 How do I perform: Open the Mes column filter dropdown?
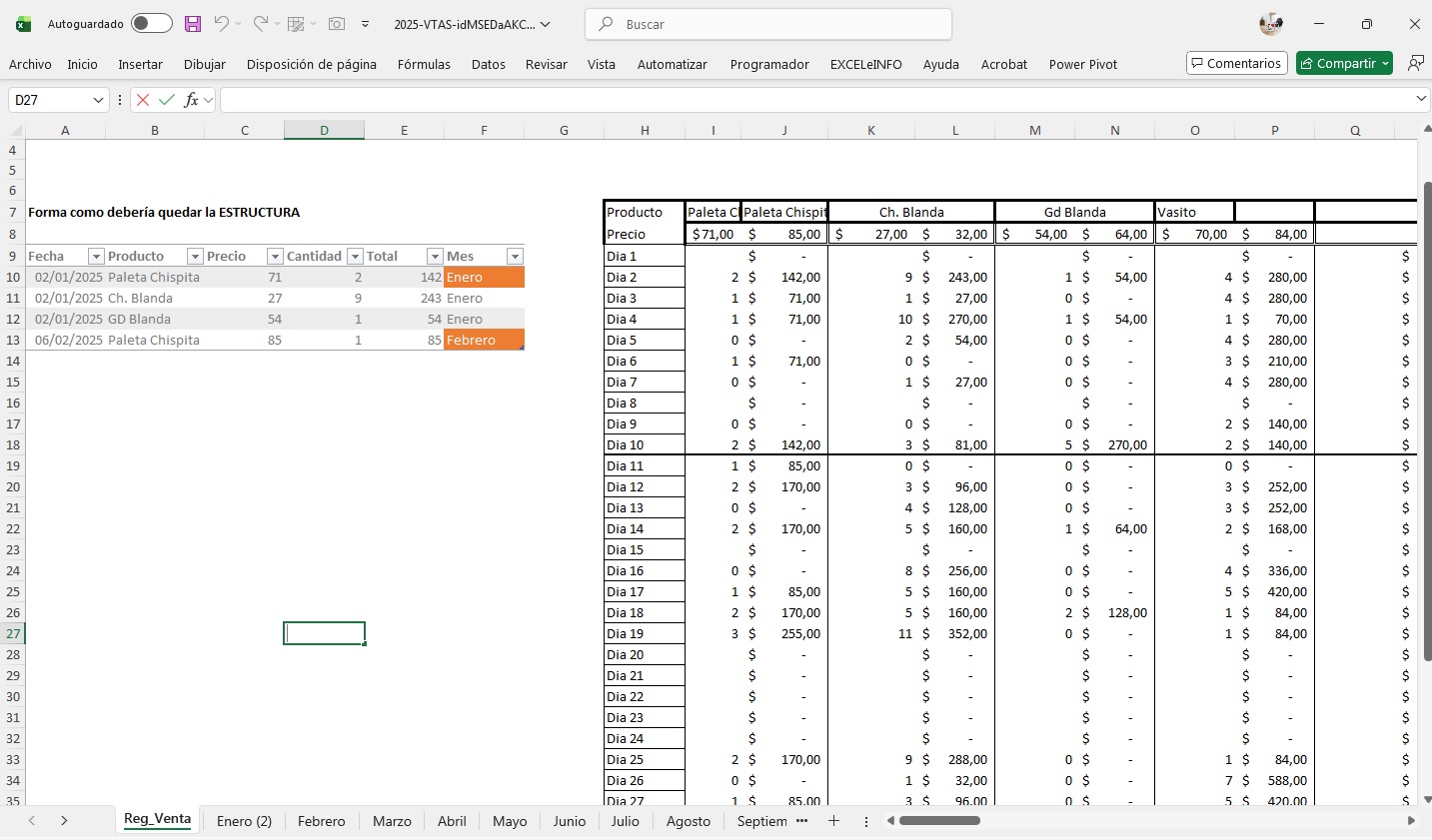(515, 257)
